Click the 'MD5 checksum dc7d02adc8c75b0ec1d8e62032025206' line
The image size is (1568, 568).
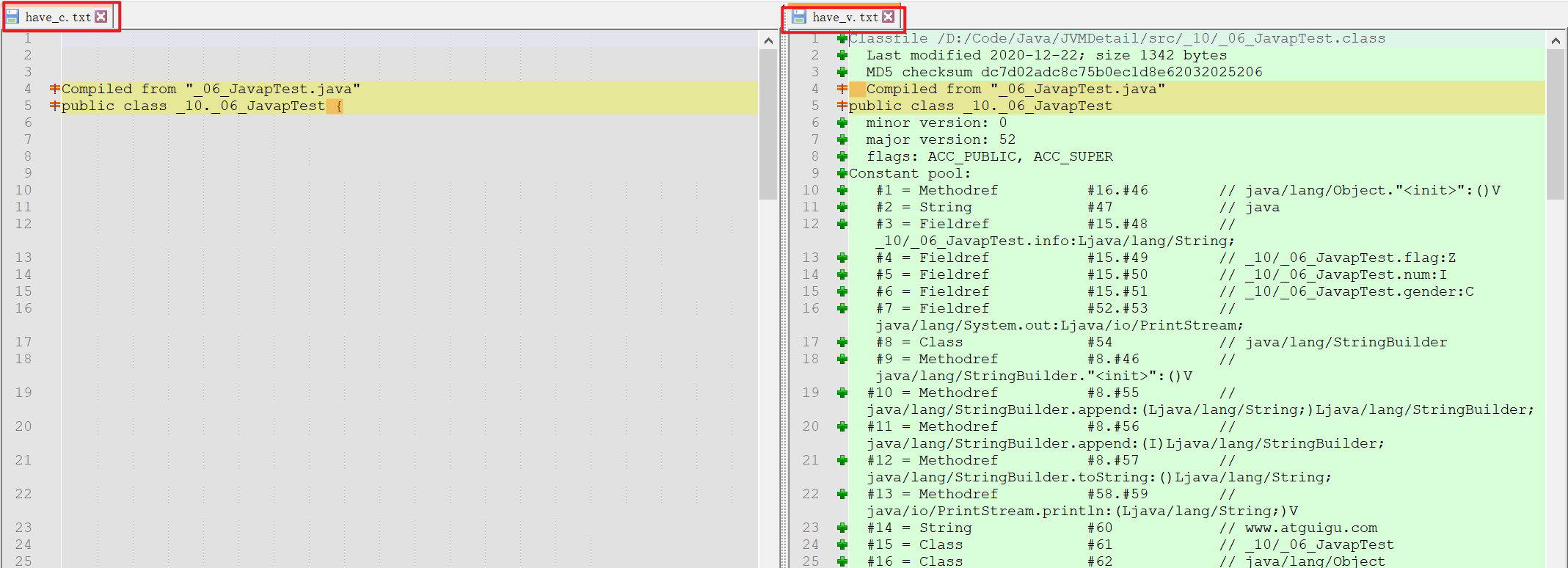point(1064,72)
